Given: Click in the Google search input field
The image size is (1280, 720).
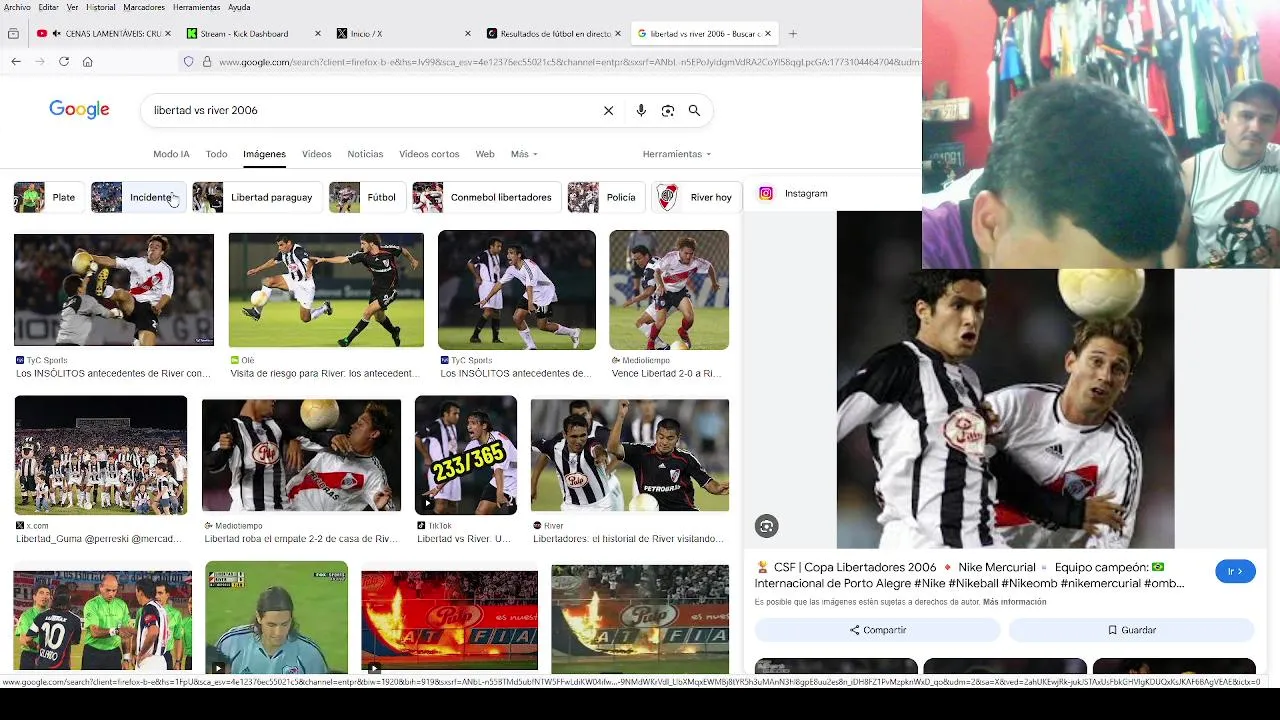Looking at the screenshot, I should [370, 111].
